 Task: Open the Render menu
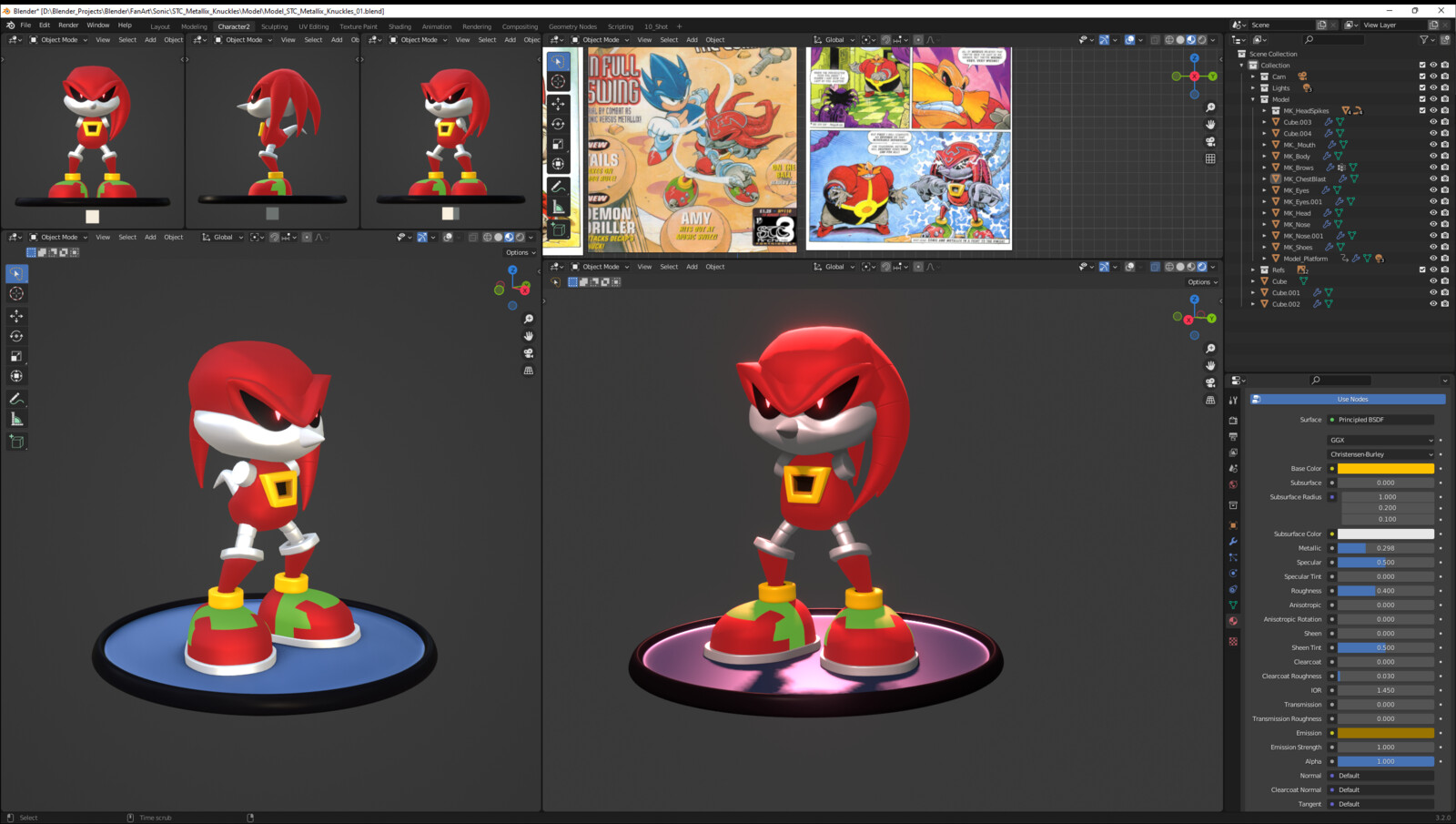68,25
